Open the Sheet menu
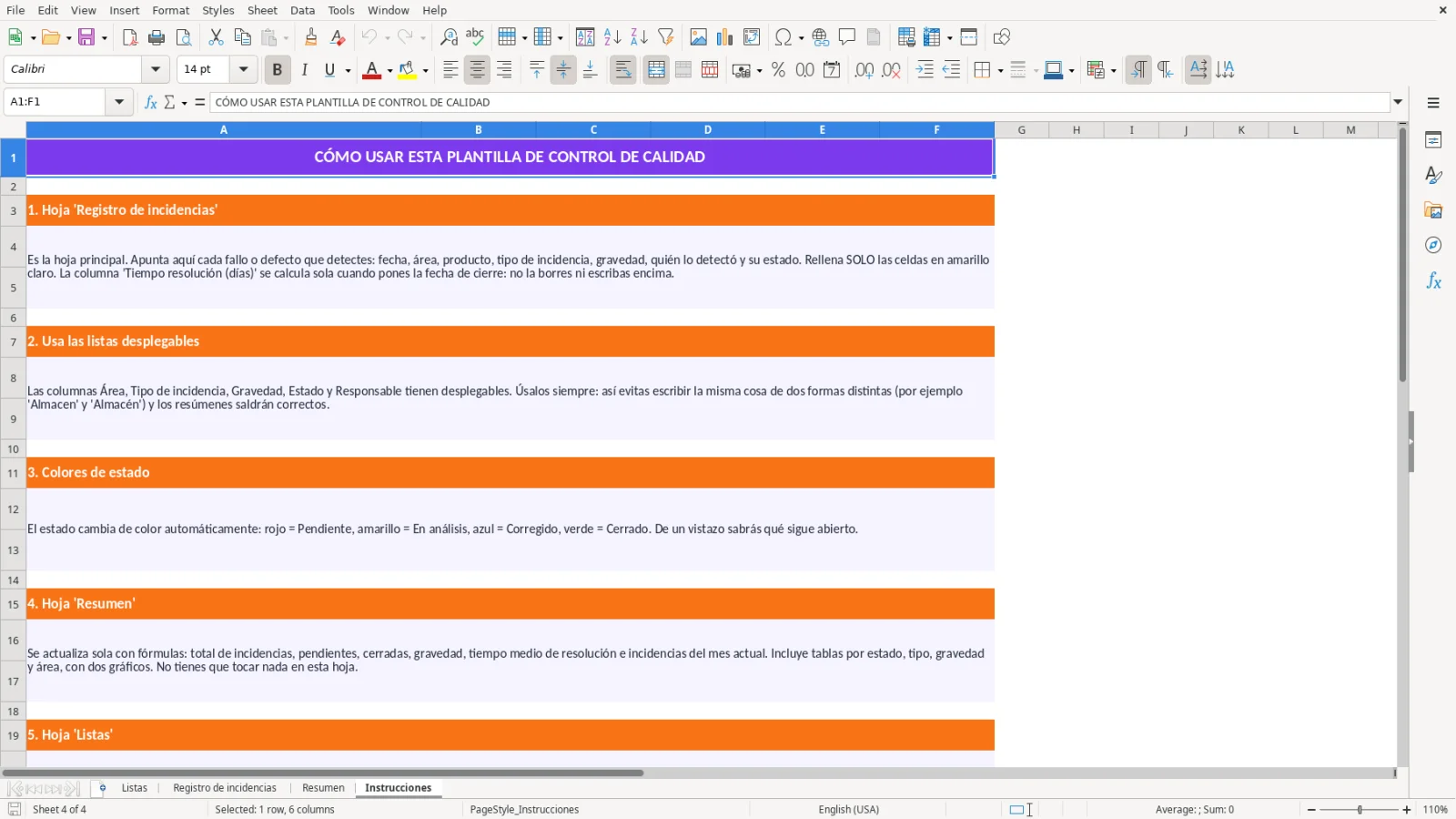Image resolution: width=1456 pixels, height=819 pixels. pyautogui.click(x=262, y=10)
